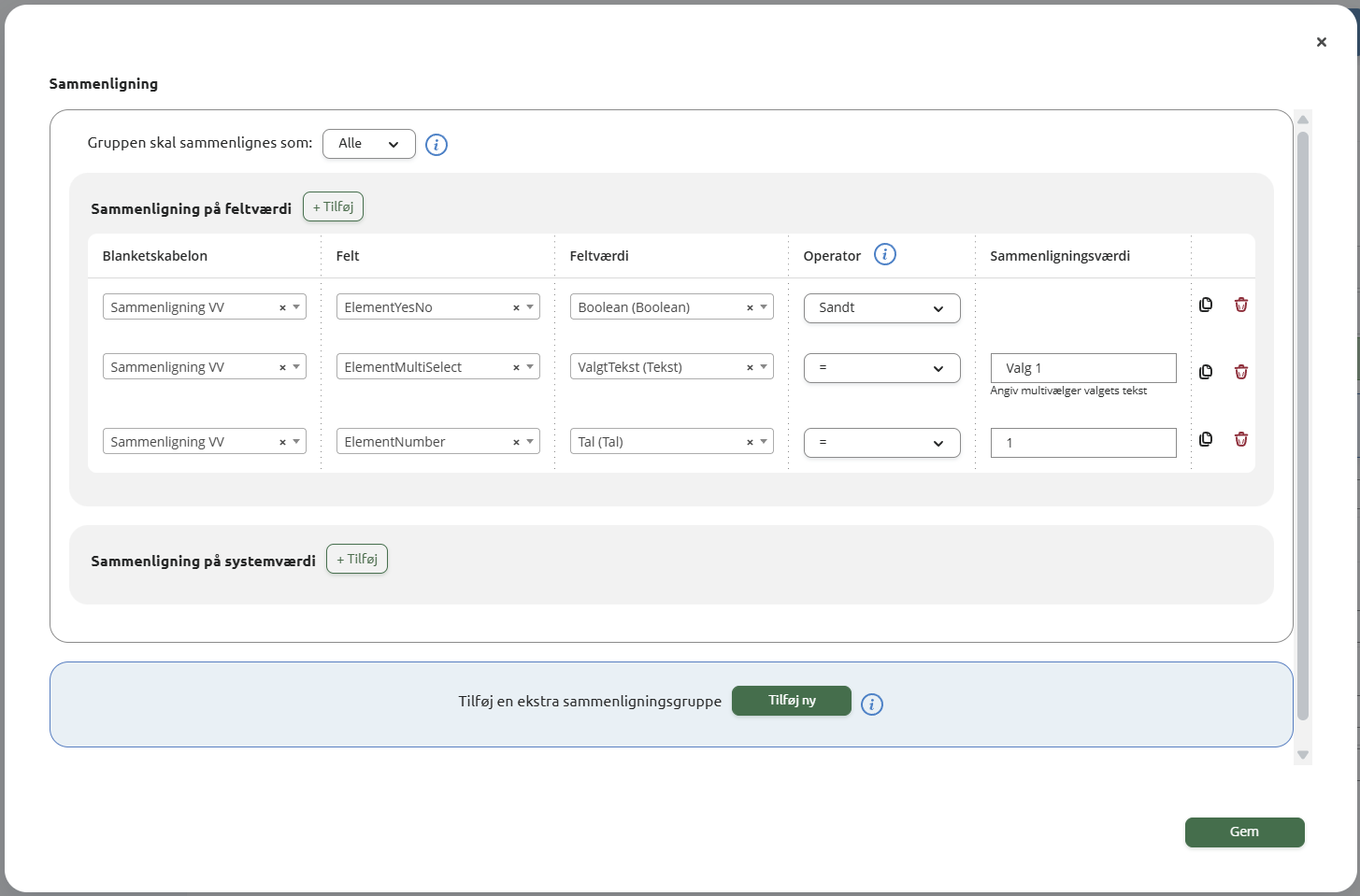Clear the ElementYesNo field selection
This screenshot has height=896, width=1360.
(516, 307)
